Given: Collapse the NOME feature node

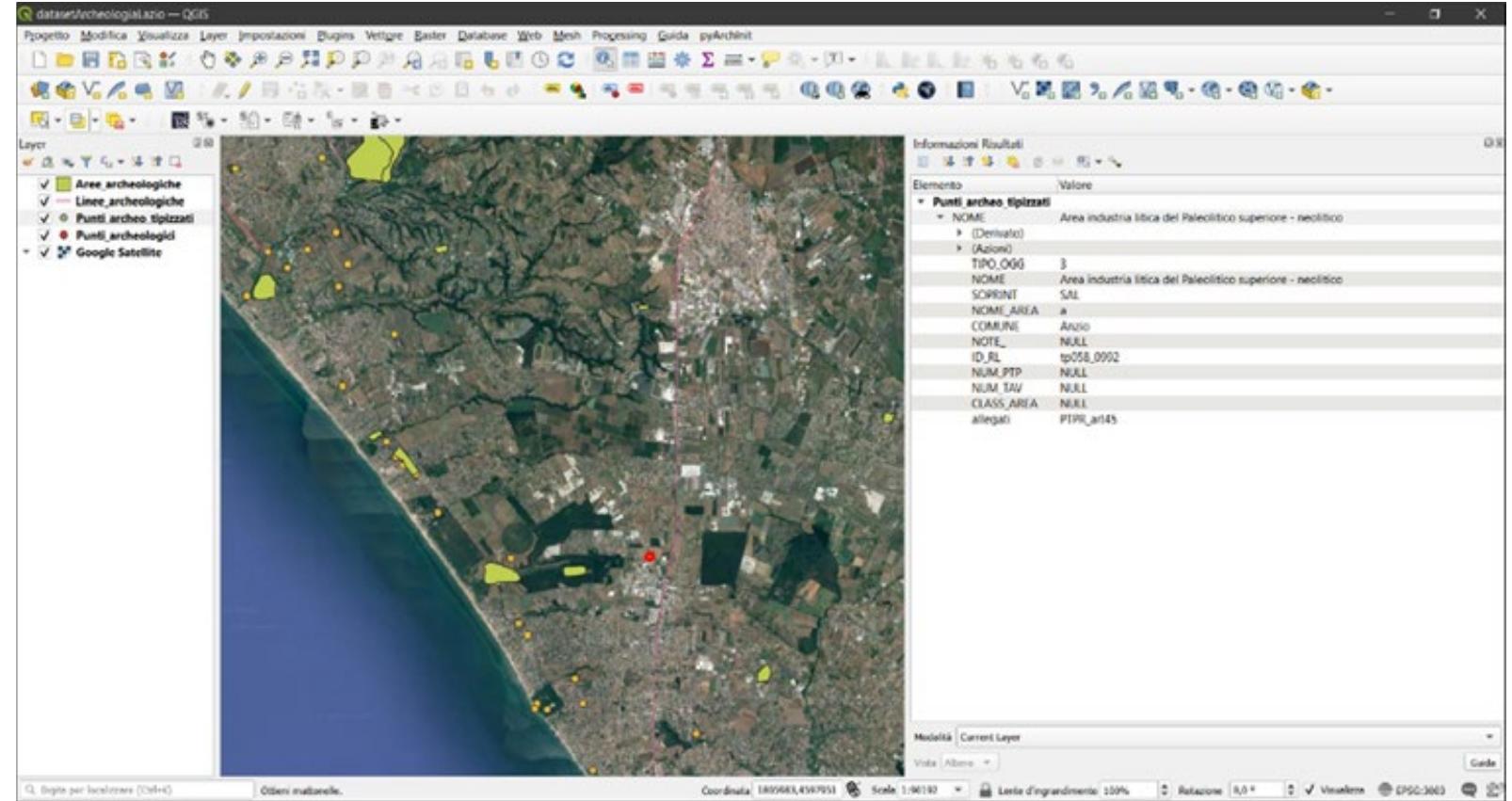Looking at the screenshot, I should [940, 217].
